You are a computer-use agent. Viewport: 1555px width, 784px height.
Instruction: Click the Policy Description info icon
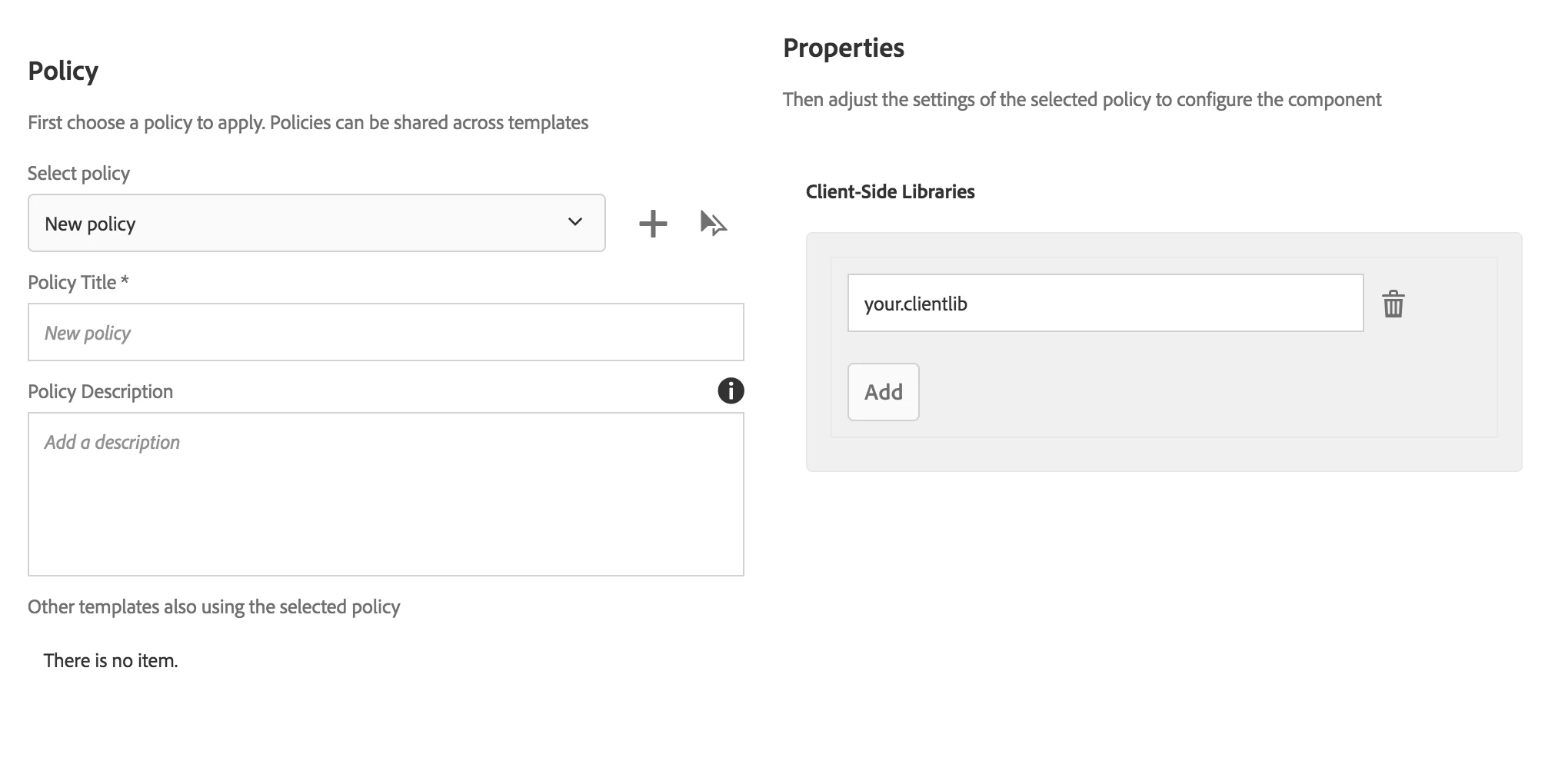(x=731, y=390)
